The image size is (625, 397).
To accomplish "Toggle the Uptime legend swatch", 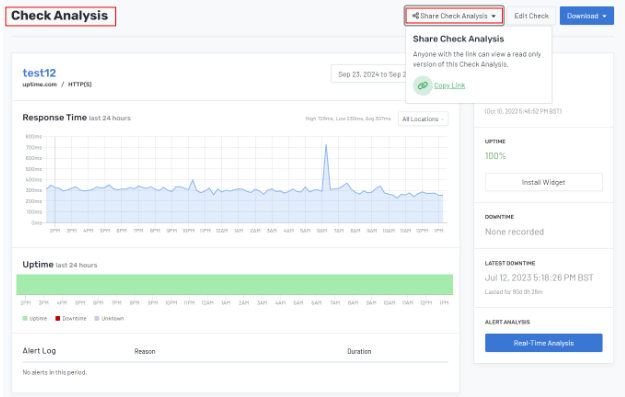I will [x=25, y=318].
